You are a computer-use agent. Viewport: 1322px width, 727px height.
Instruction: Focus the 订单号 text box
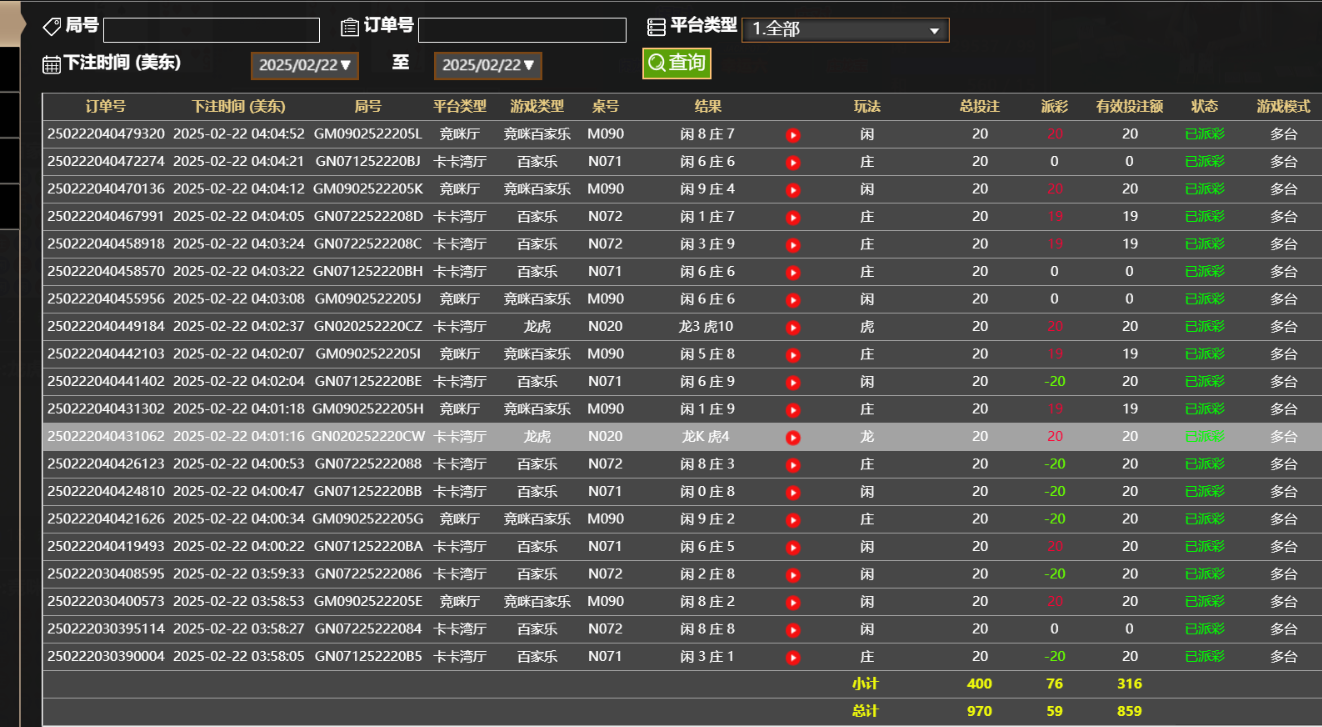point(522,30)
